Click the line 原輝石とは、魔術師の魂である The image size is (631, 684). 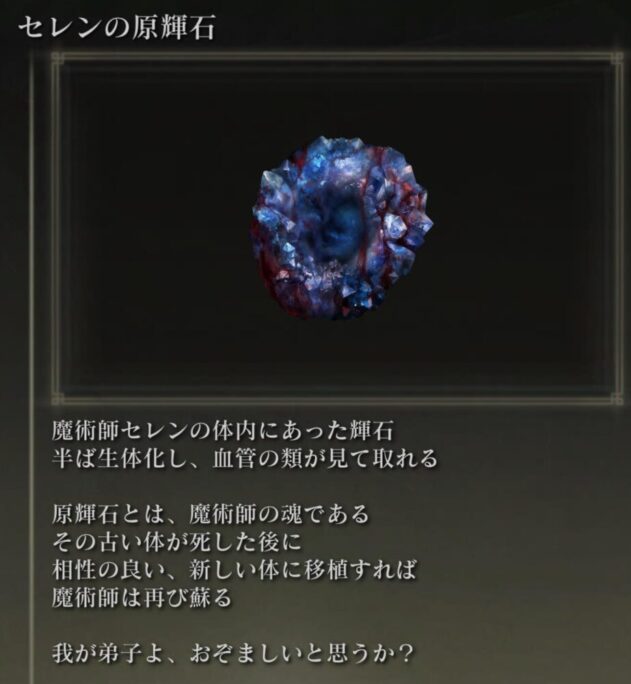[x=211, y=514]
